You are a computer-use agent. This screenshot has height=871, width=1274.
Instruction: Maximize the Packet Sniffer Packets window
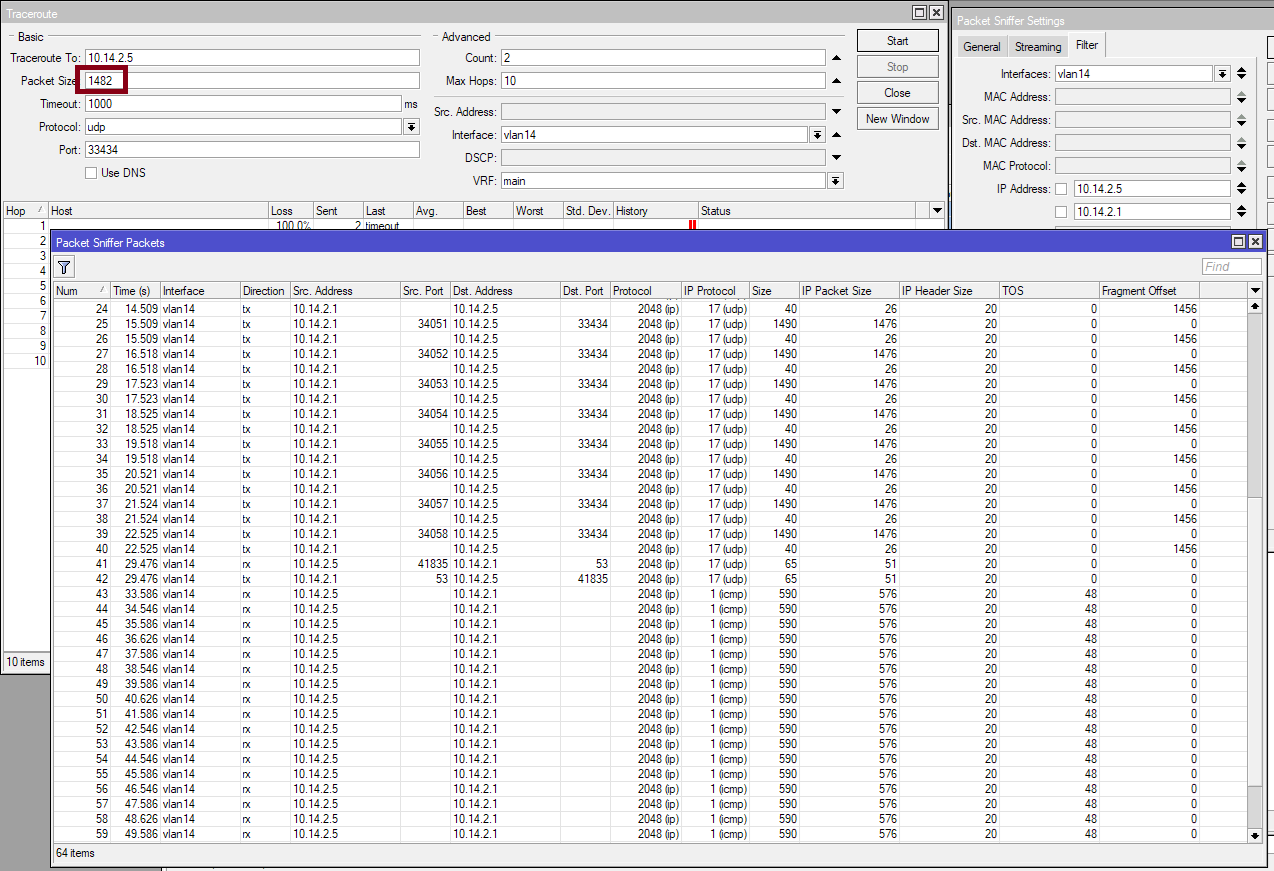(1238, 242)
